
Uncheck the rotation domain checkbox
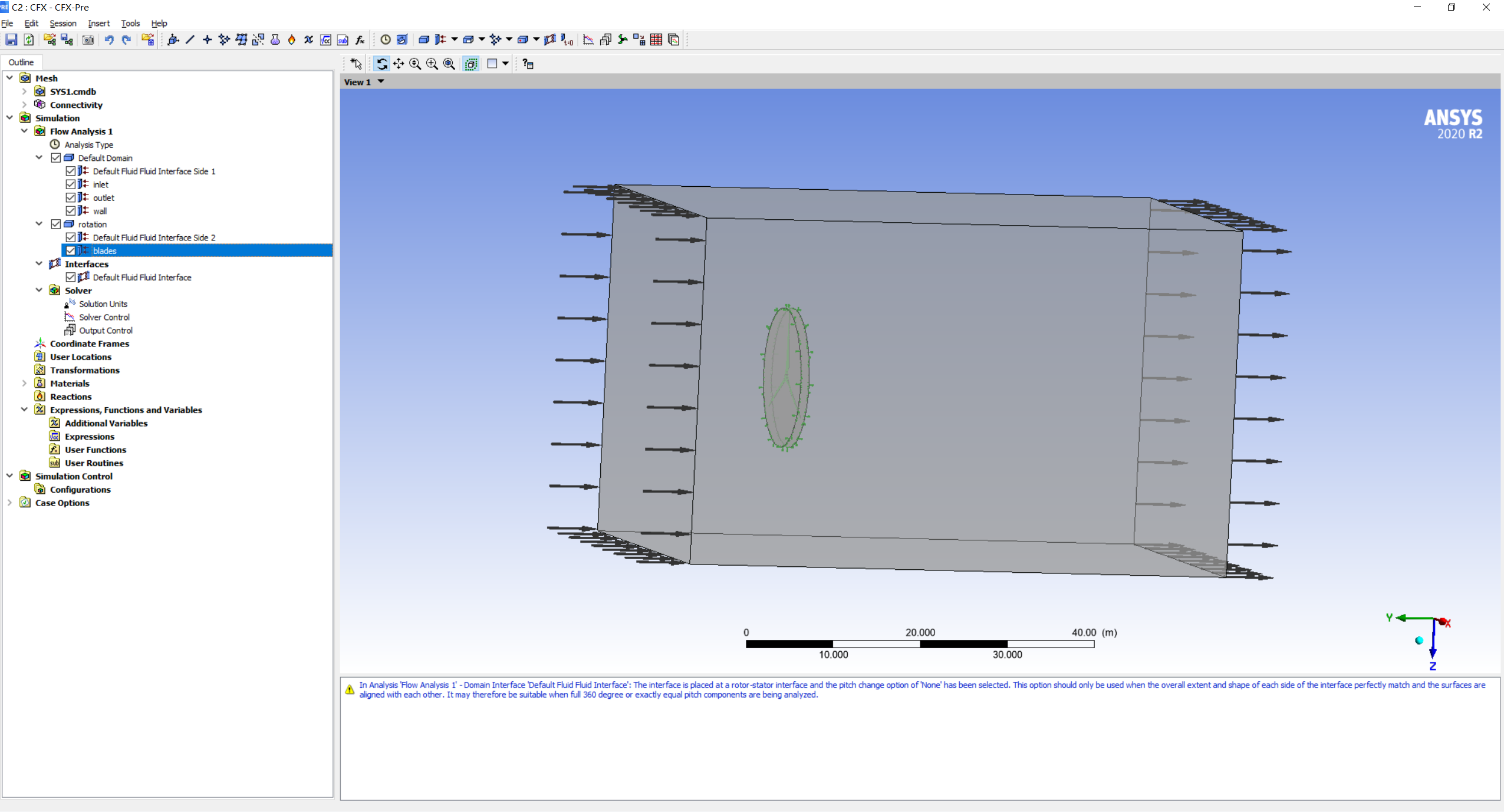pyautogui.click(x=56, y=224)
